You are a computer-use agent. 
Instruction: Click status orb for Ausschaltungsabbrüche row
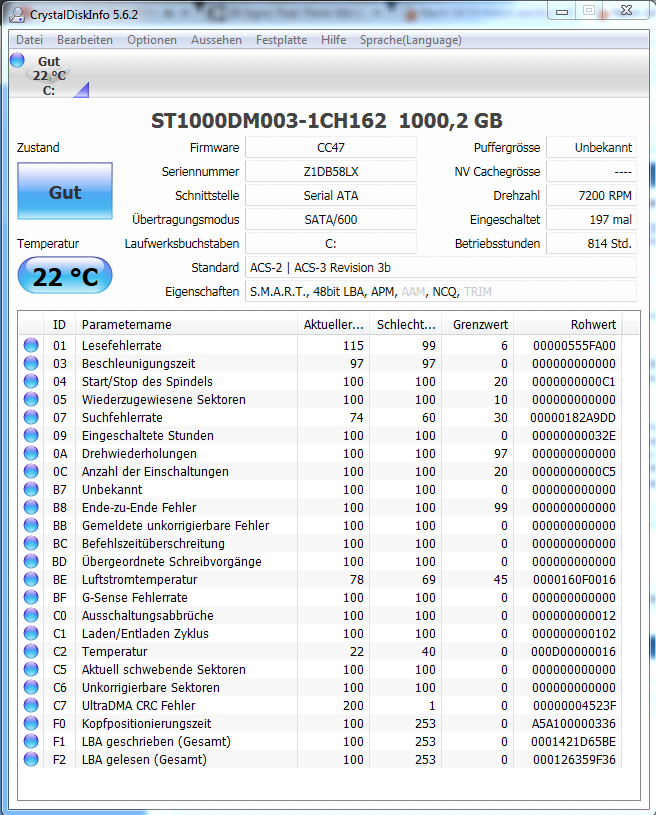coord(31,615)
